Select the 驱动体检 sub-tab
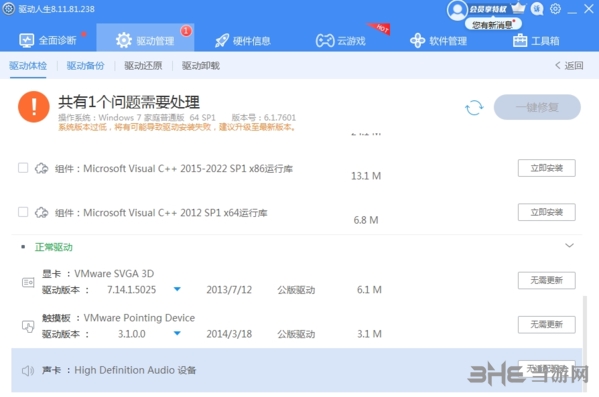This screenshot has width=599, height=397. click(x=28, y=66)
